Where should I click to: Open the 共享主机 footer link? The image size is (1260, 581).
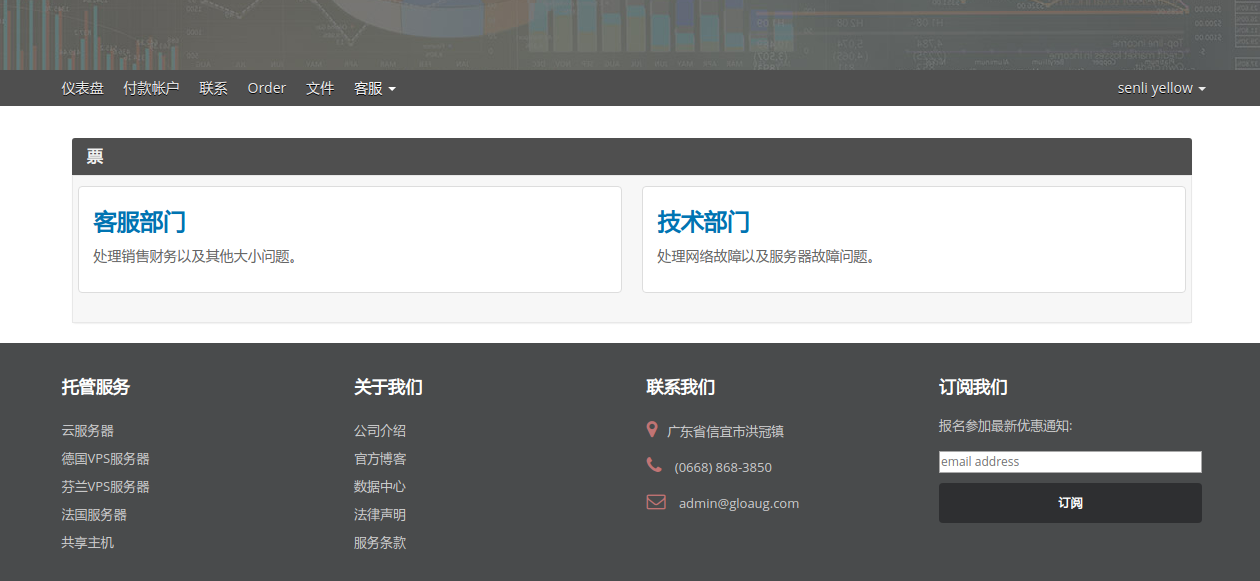pyautogui.click(x=87, y=543)
